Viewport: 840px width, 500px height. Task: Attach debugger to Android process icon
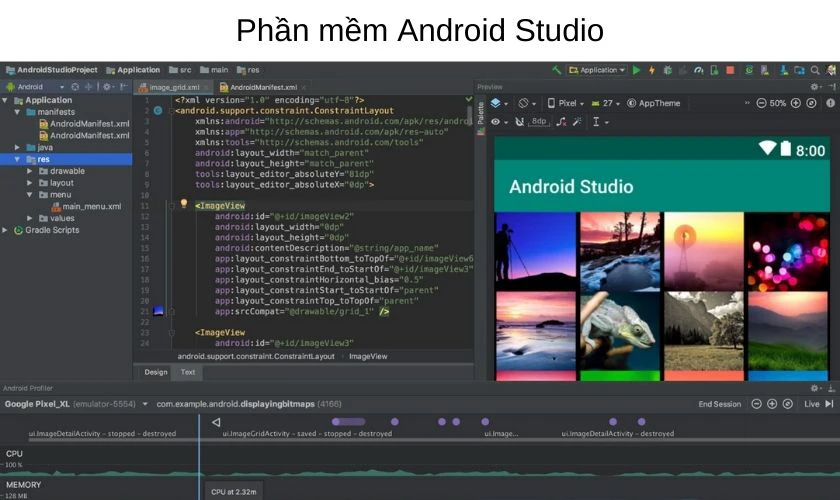tap(714, 70)
